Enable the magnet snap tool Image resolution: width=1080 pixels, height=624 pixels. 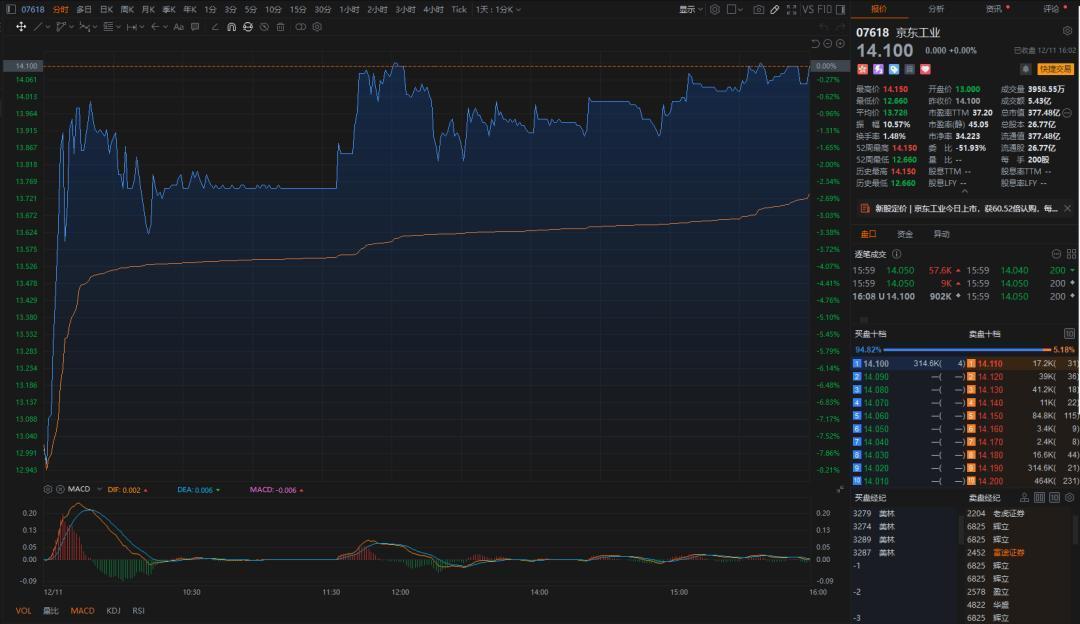231,27
